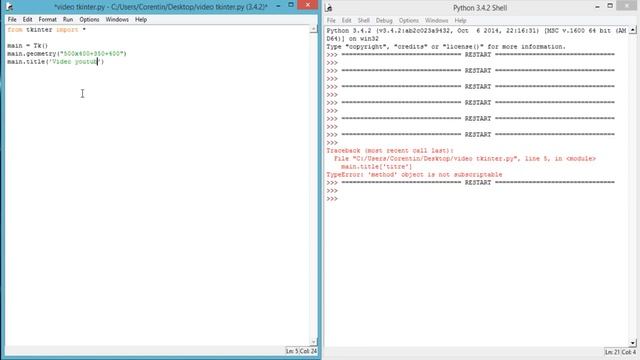Open Windows menu in Python Shell window
The image size is (640, 360).
click(436, 20)
